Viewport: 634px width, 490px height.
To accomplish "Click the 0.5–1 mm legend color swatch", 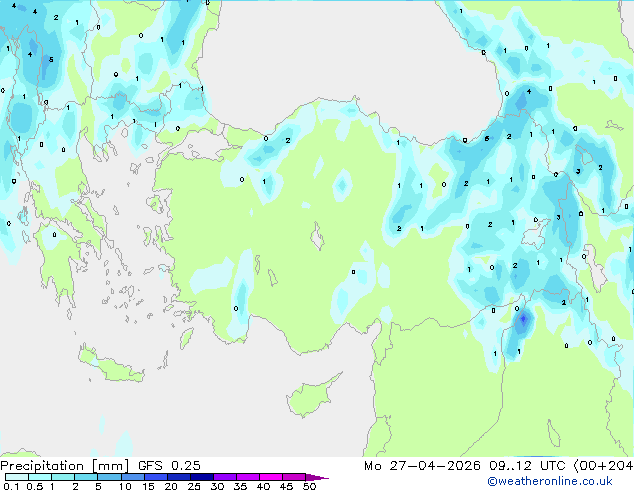I will tap(40, 477).
